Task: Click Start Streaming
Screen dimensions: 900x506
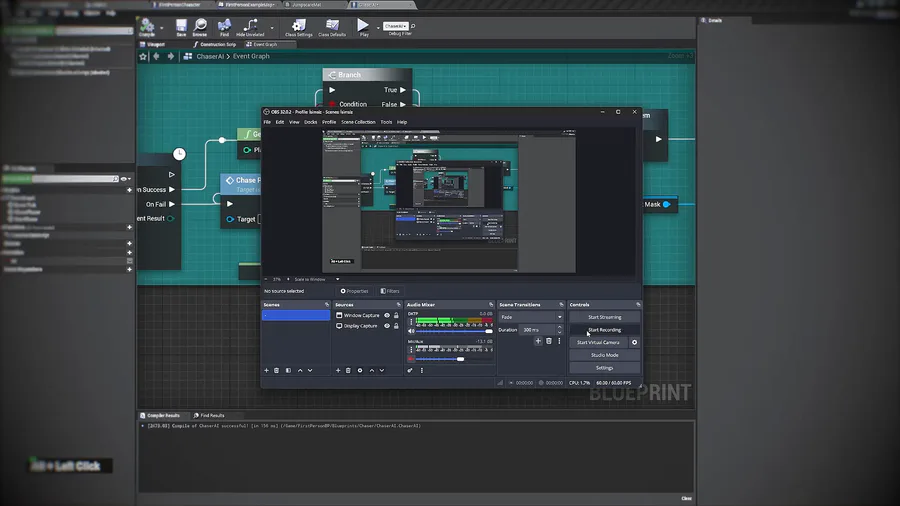Action: coord(604,317)
